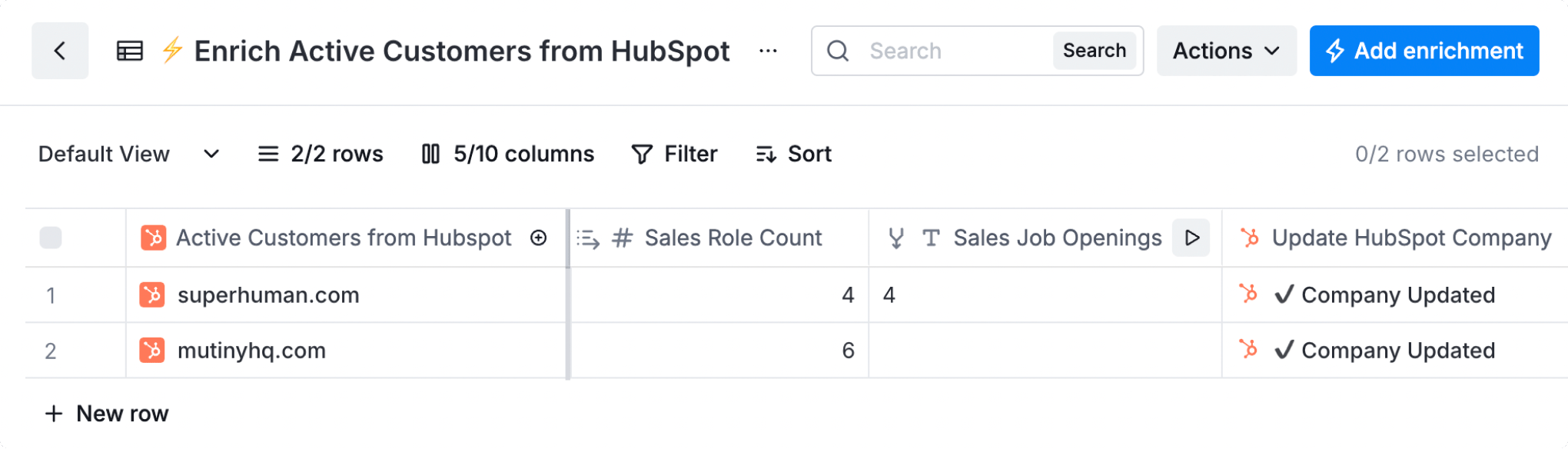
Task: Click the back arrow button
Action: 60,51
